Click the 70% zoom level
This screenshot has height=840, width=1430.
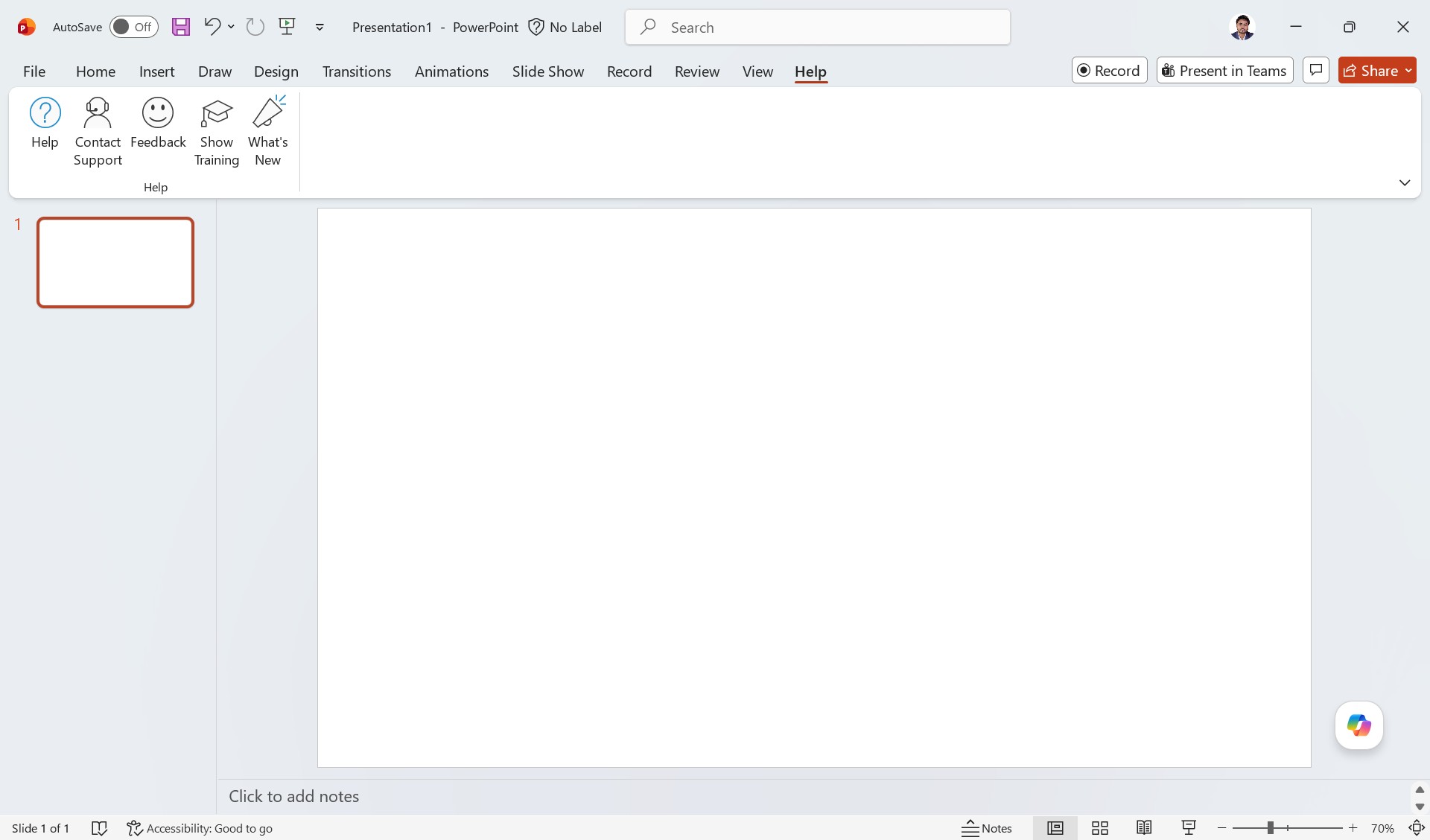coord(1382,828)
